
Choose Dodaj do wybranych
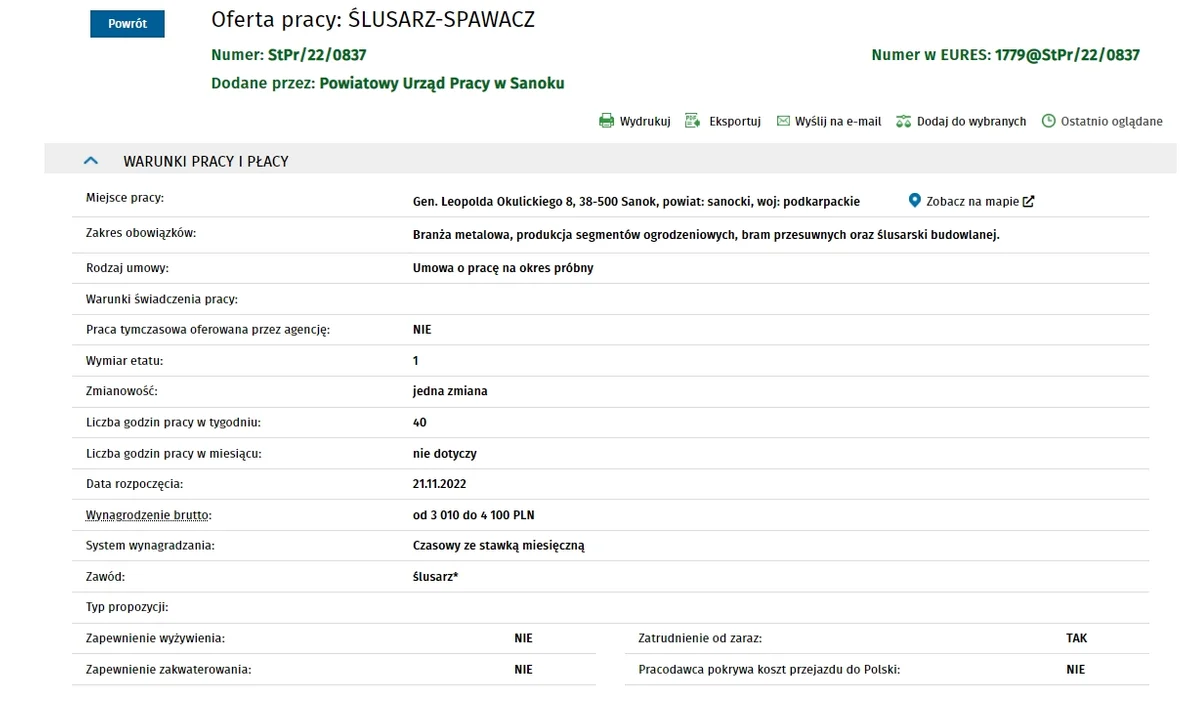click(x=971, y=121)
